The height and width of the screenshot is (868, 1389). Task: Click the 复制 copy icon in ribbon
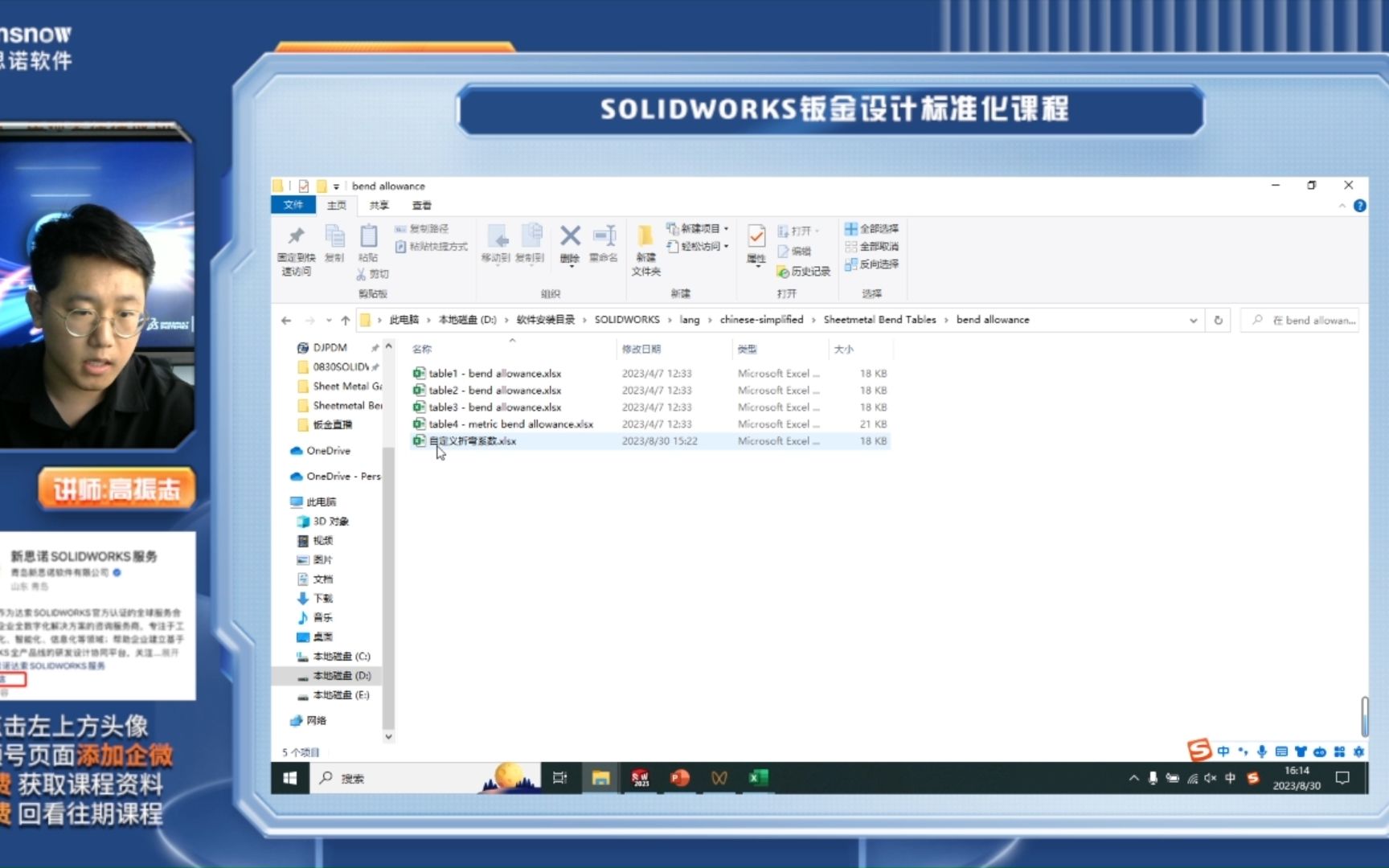coord(334,236)
